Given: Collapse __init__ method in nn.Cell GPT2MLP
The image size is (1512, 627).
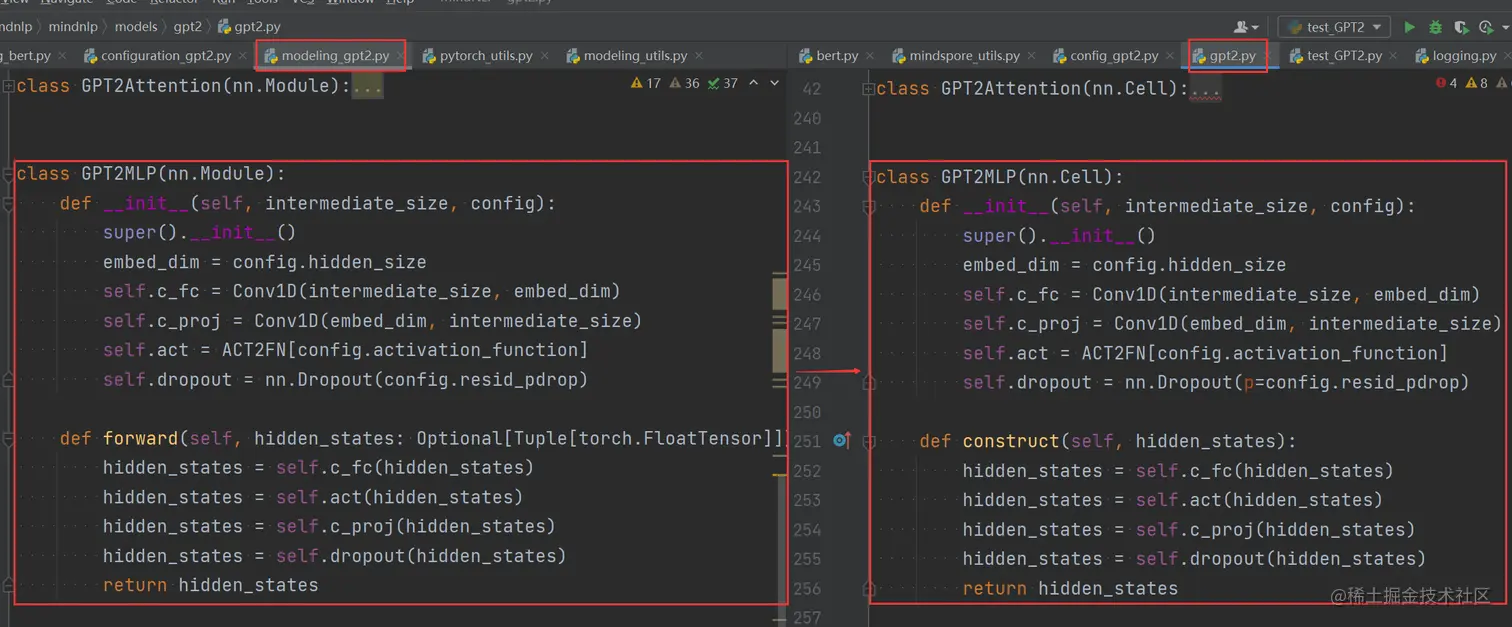Looking at the screenshot, I should click(869, 206).
